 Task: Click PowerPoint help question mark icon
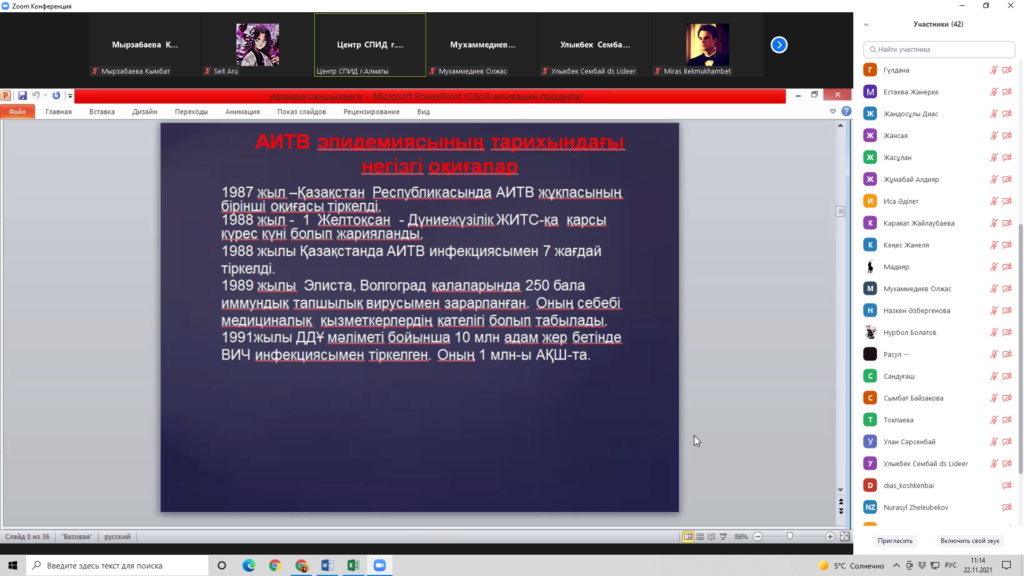point(846,112)
